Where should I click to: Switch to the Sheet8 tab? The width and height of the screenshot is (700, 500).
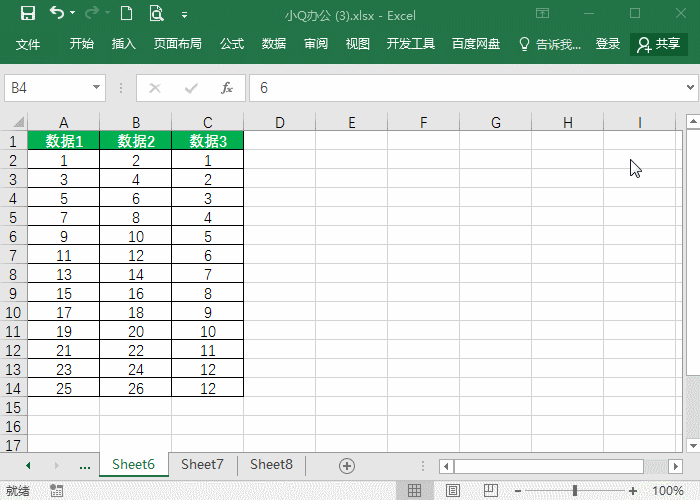pyautogui.click(x=271, y=465)
